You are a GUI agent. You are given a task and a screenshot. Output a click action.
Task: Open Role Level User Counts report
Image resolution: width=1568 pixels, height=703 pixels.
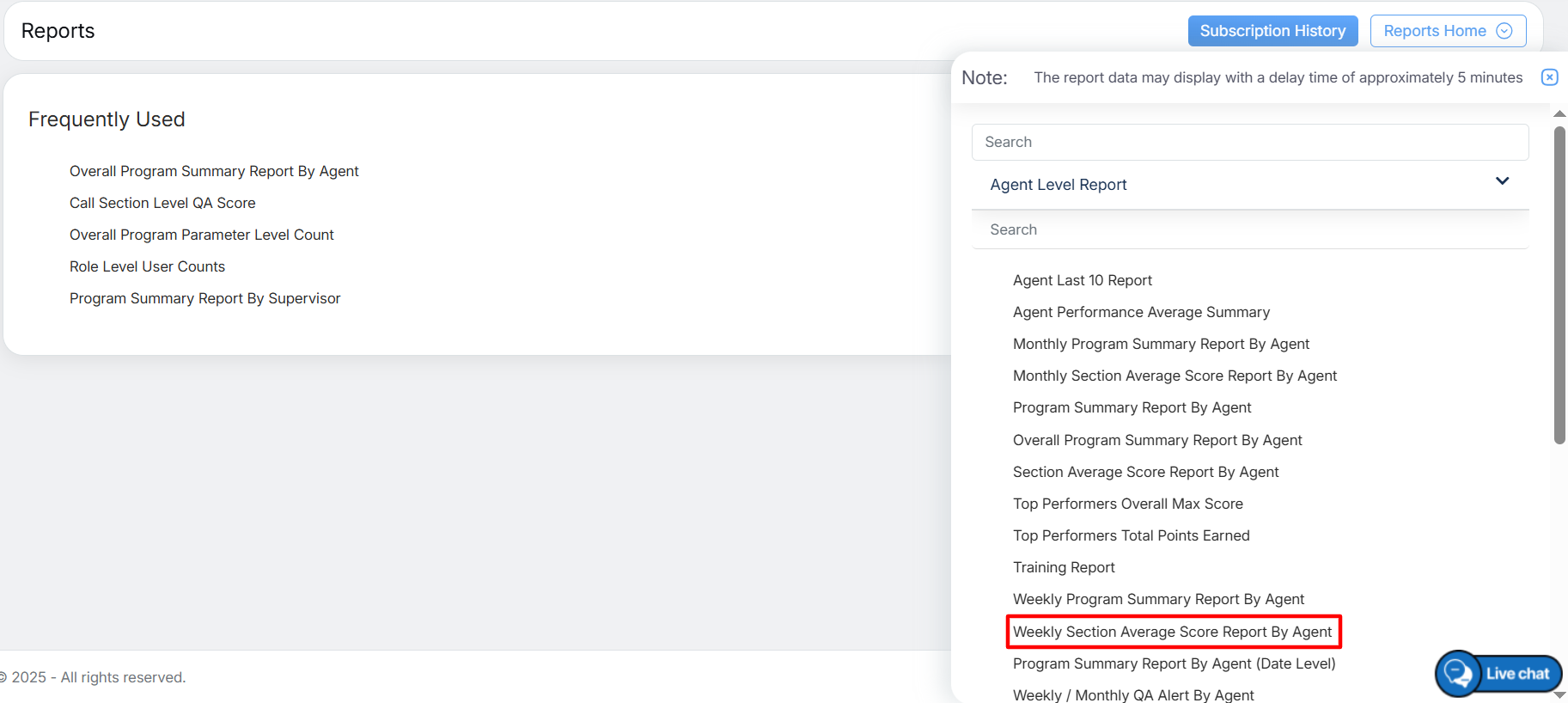click(147, 266)
